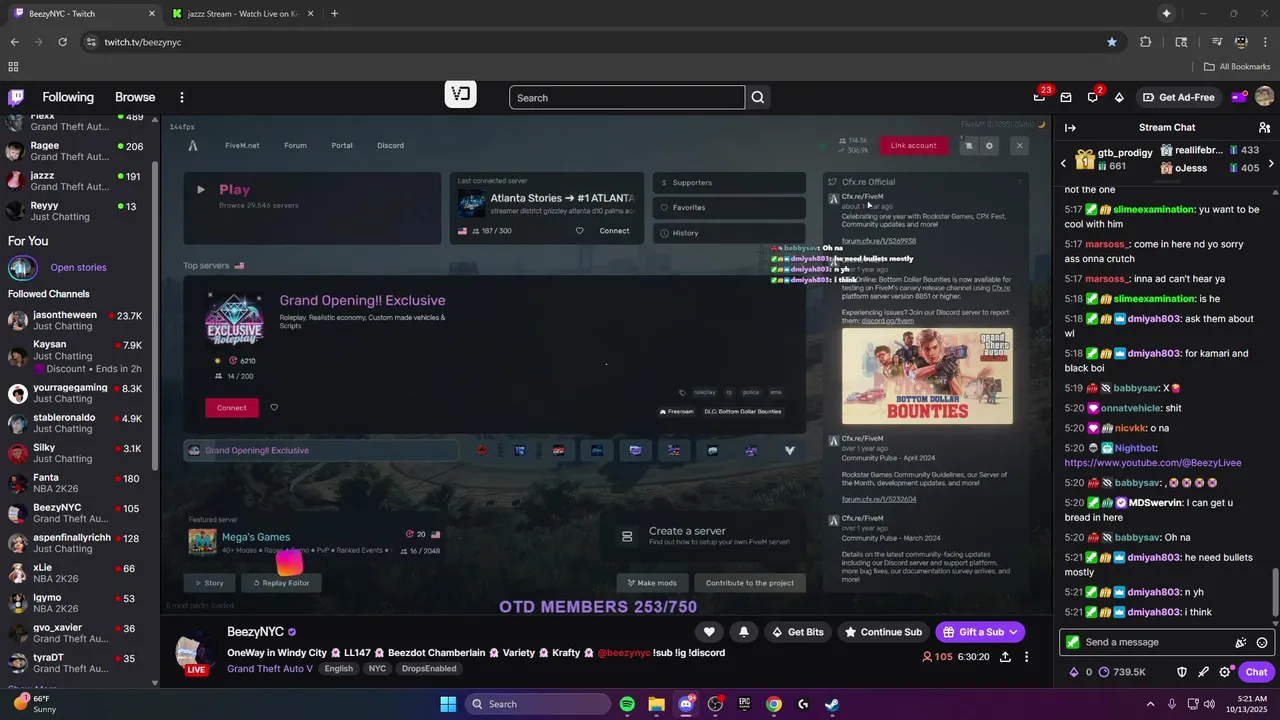Open Open stories link in sidebar
1280x720 pixels.
[78, 268]
